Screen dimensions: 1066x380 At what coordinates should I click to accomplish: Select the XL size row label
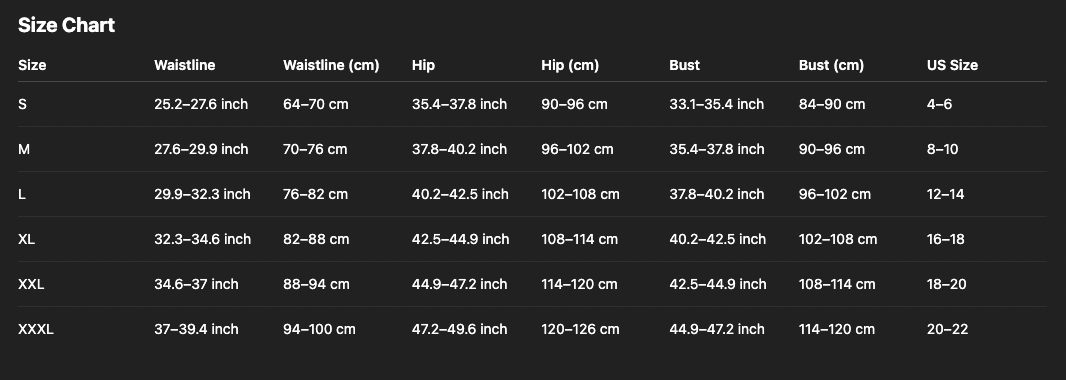point(26,239)
